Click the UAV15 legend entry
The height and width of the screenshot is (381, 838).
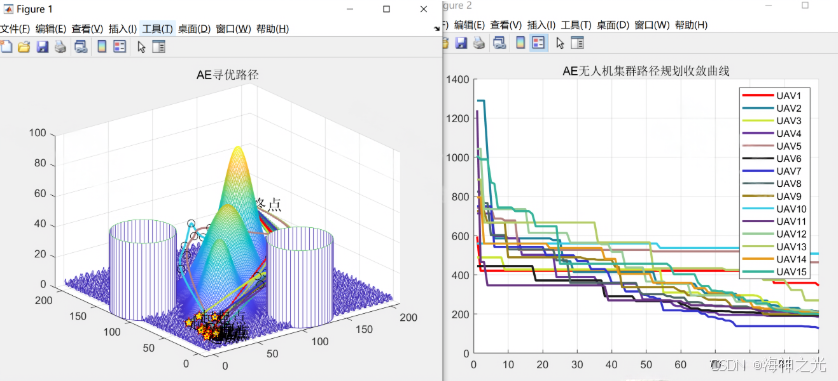pyautogui.click(x=774, y=271)
